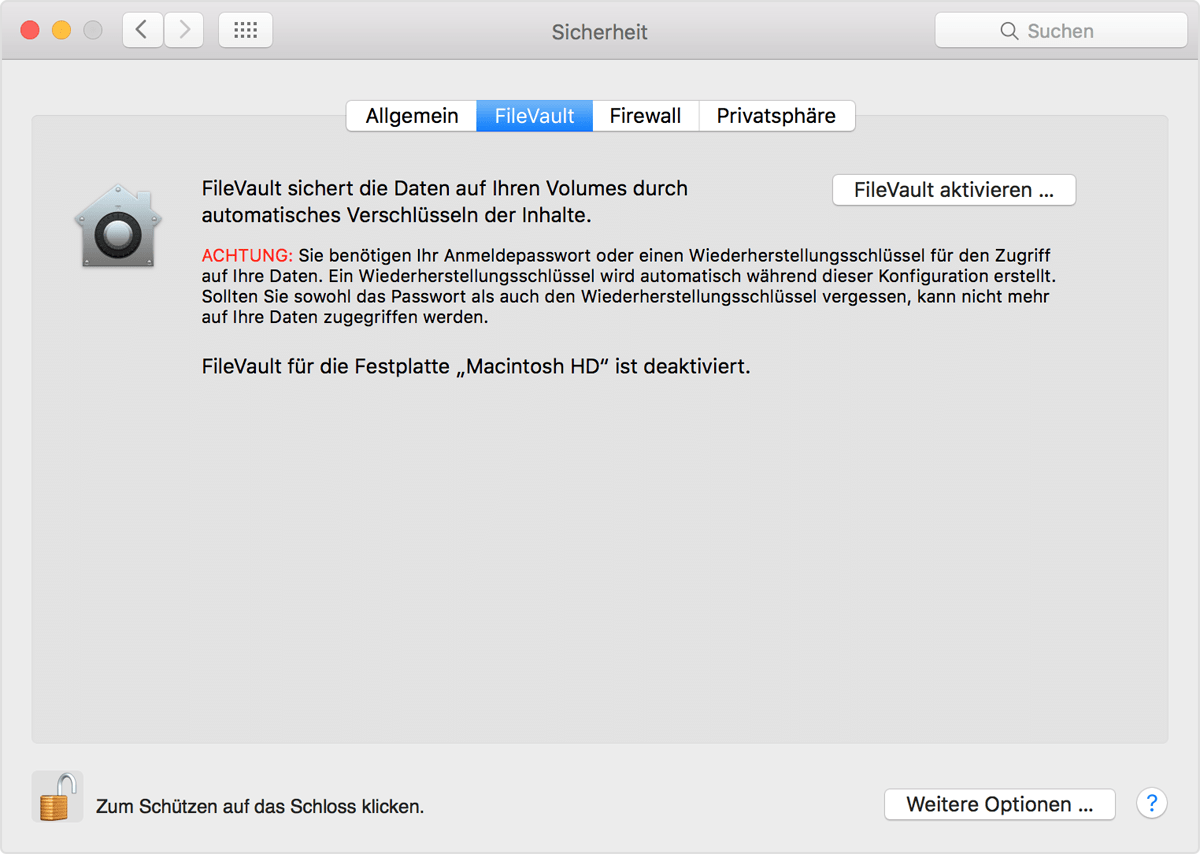
Task: Open the Firewall tab
Action: pyautogui.click(x=646, y=116)
